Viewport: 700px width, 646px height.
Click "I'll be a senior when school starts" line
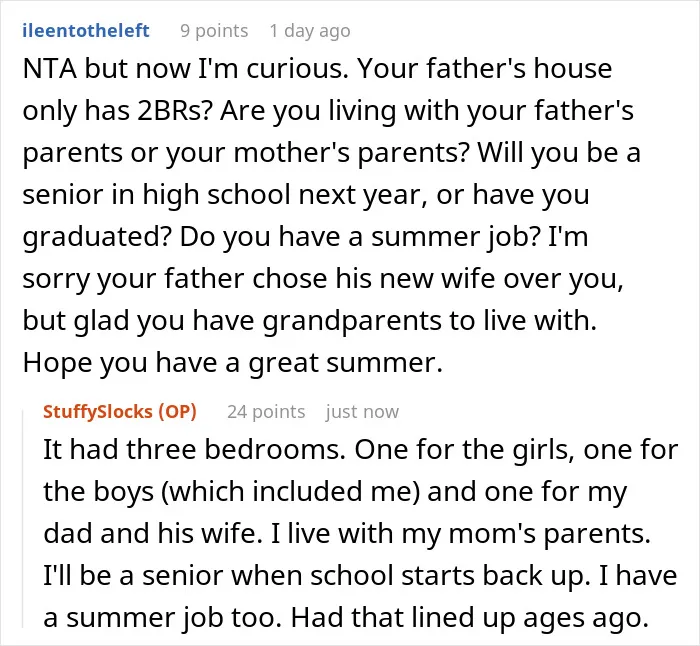point(260,576)
